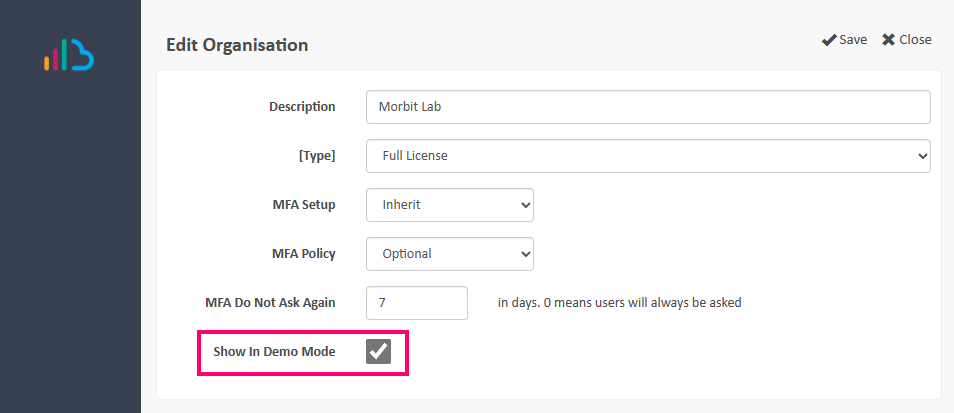Click the 'in days' hint text
The width and height of the screenshot is (954, 413).
(x=619, y=302)
